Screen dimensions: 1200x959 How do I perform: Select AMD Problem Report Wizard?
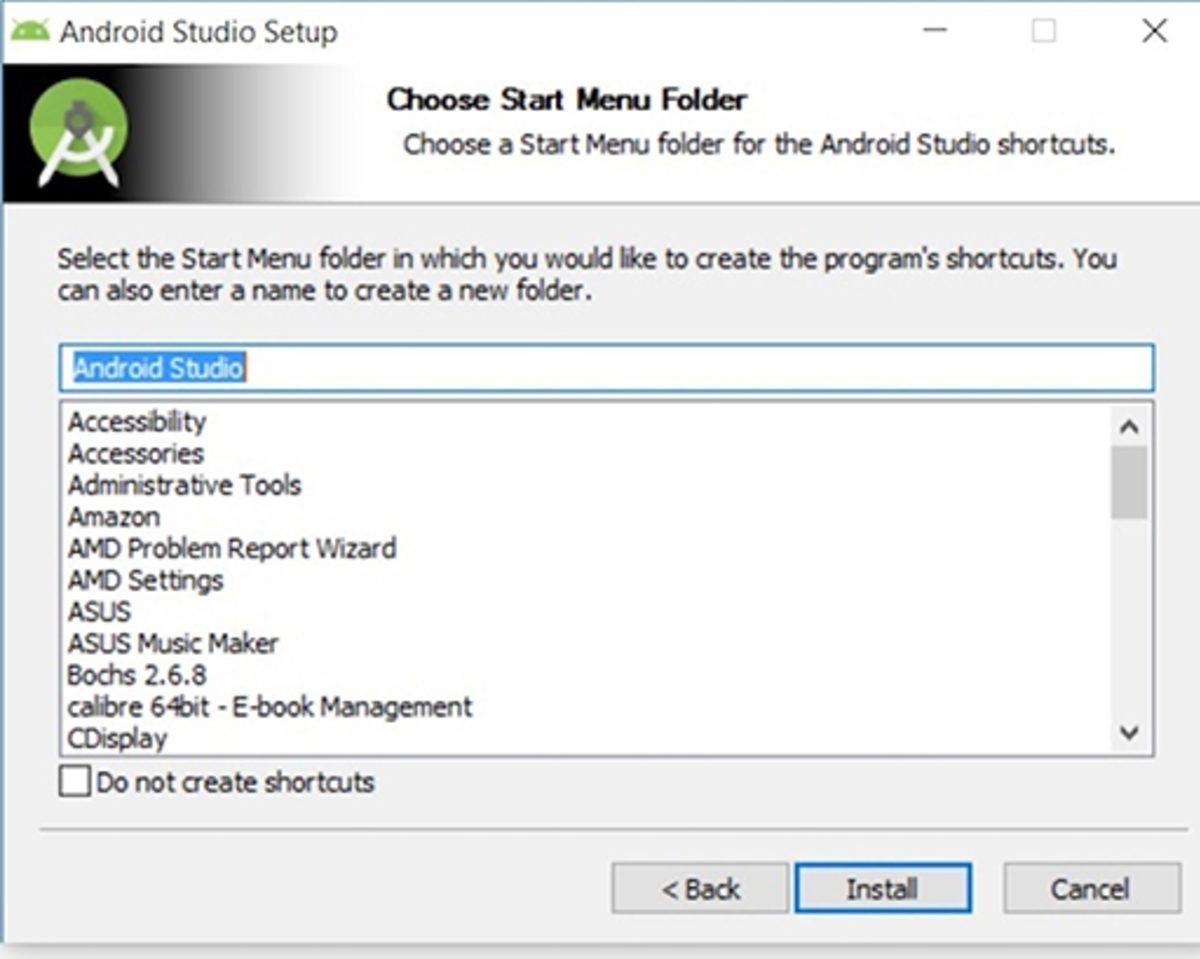(x=230, y=549)
